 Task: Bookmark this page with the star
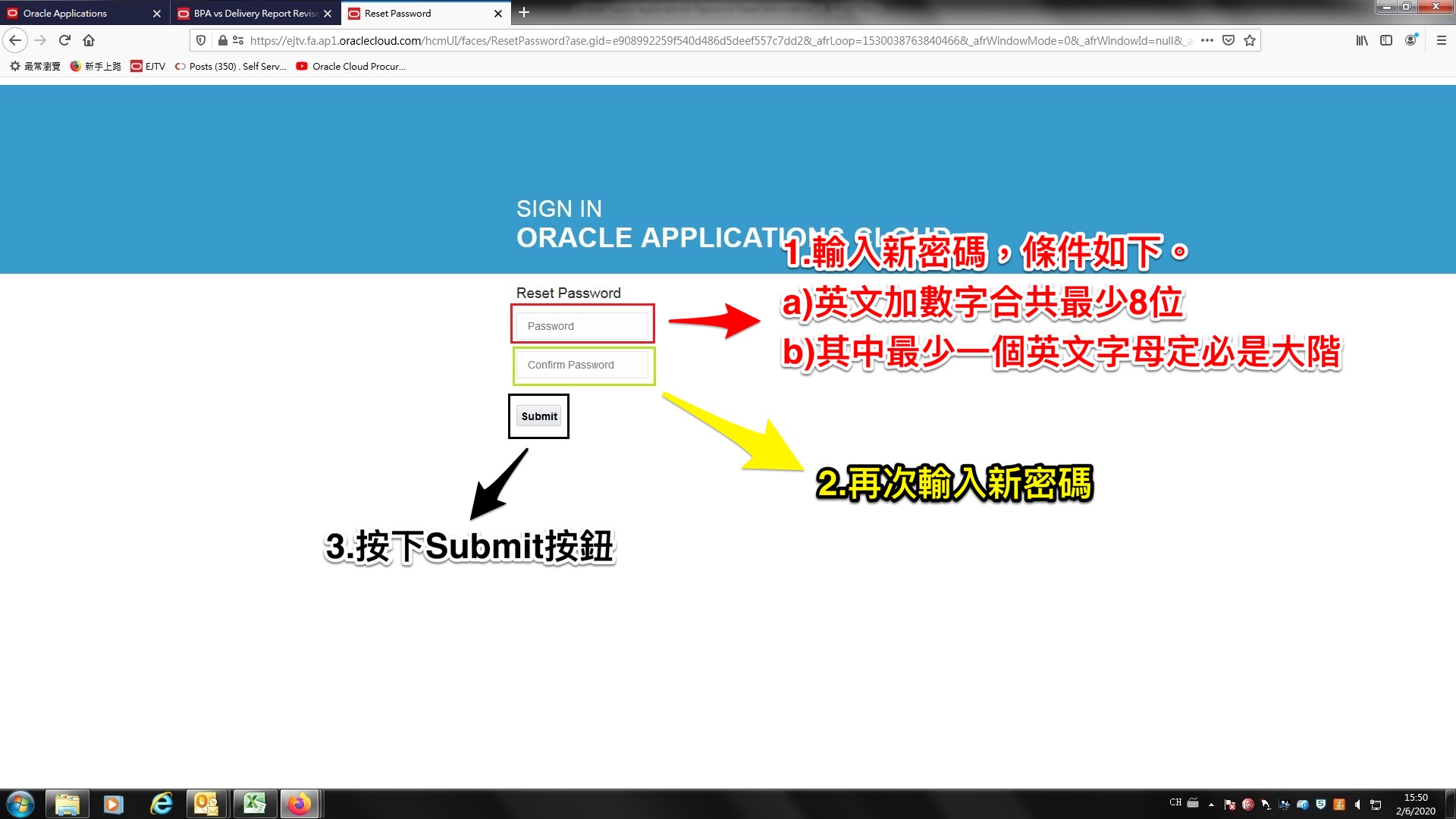pos(1250,40)
